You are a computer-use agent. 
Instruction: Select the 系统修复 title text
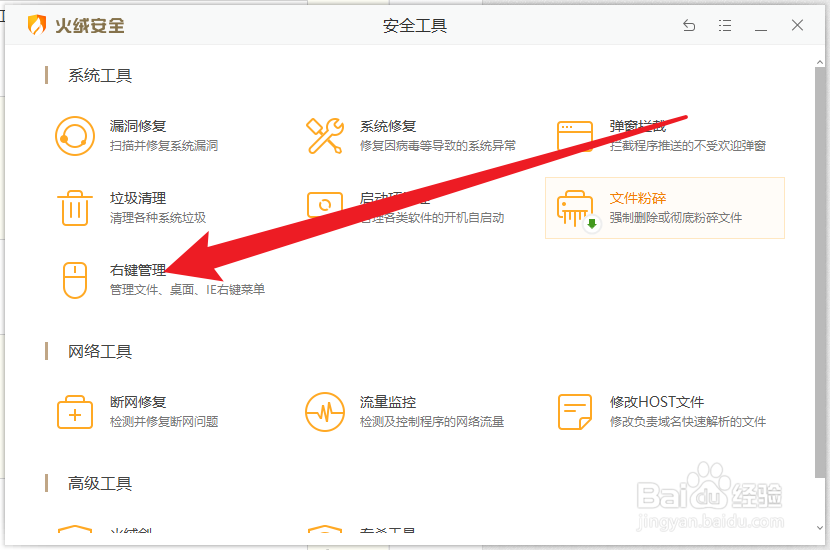tap(388, 126)
